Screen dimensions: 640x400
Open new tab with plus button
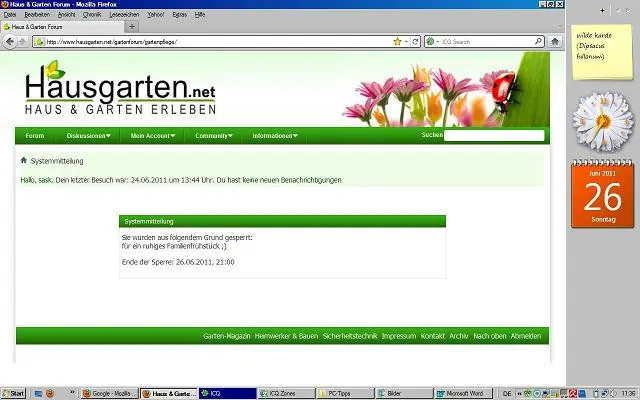point(133,27)
